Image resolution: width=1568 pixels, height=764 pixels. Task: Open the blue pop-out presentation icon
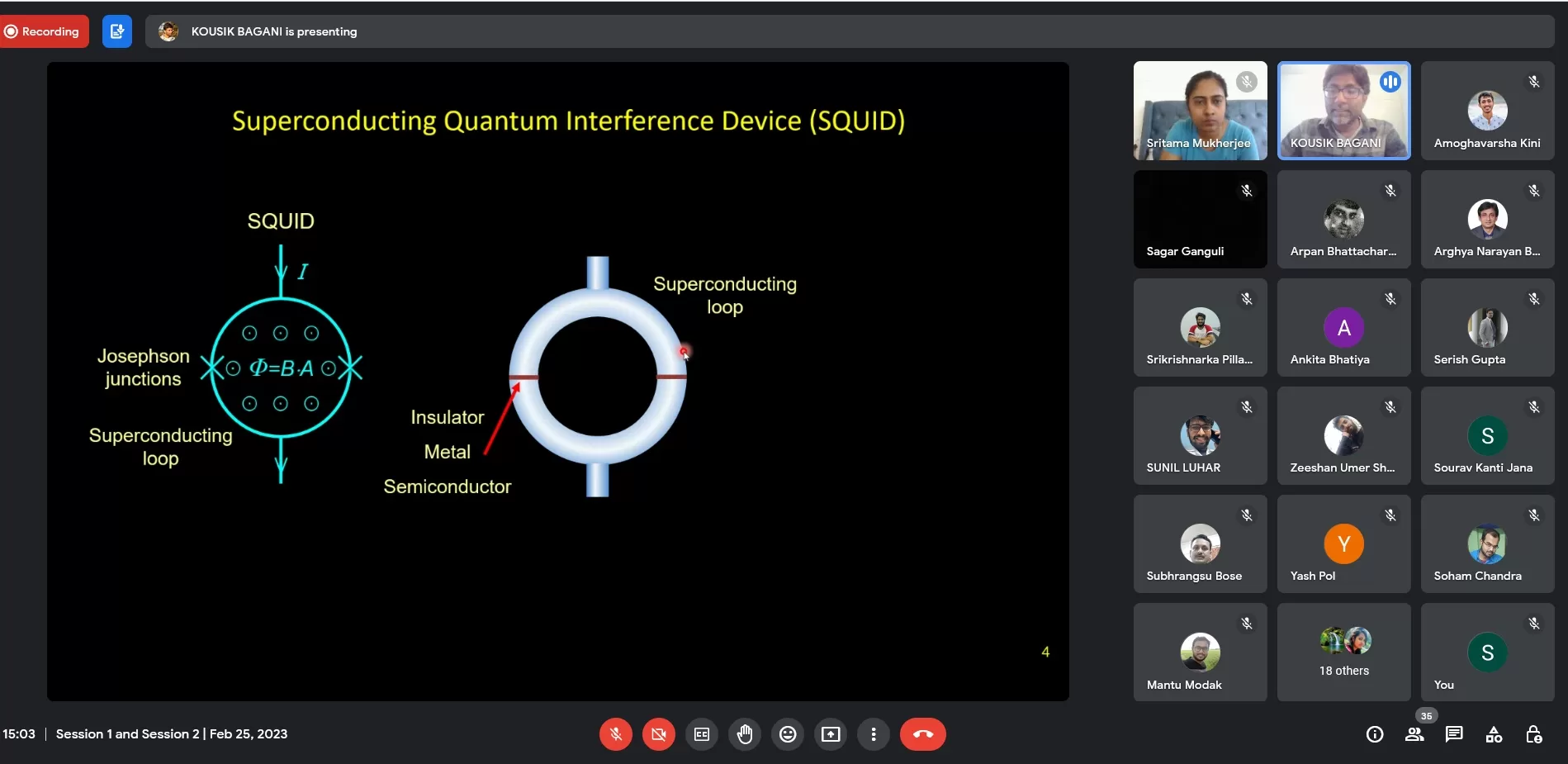point(117,31)
